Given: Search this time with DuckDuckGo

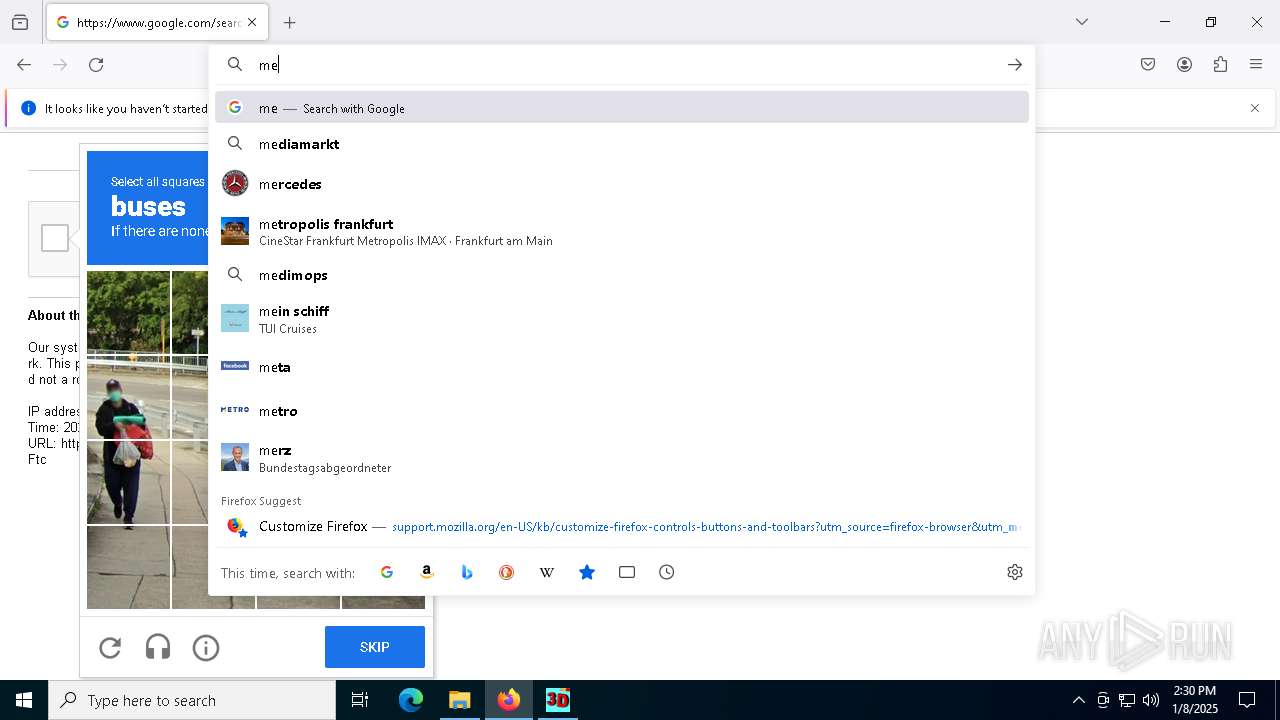Looking at the screenshot, I should pyautogui.click(x=507, y=572).
